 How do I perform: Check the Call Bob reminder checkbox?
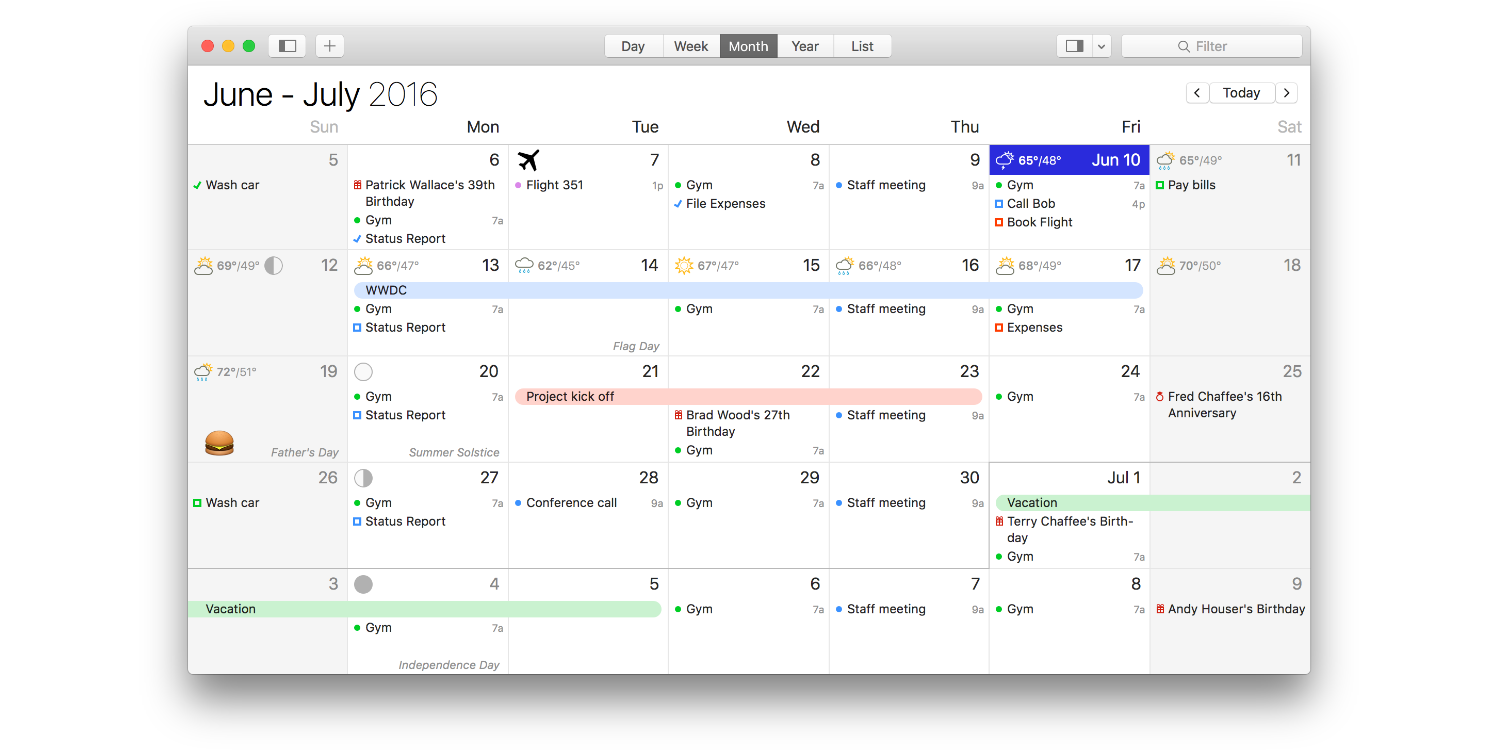click(999, 204)
